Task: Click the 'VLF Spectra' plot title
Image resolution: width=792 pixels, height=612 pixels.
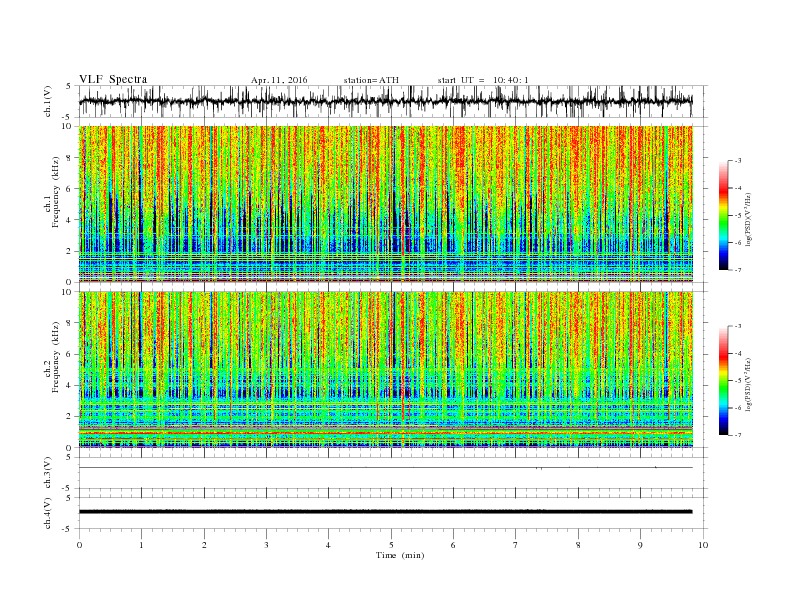Action: pyautogui.click(x=113, y=79)
